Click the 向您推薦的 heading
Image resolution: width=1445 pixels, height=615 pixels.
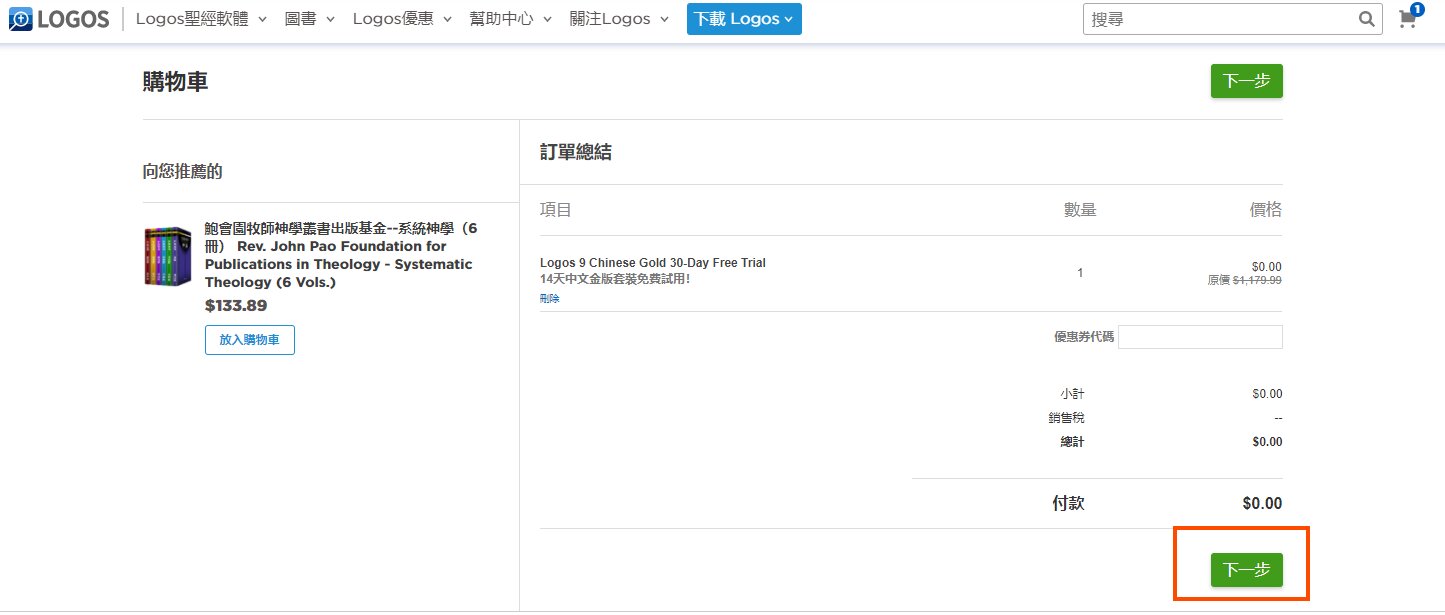coord(182,172)
